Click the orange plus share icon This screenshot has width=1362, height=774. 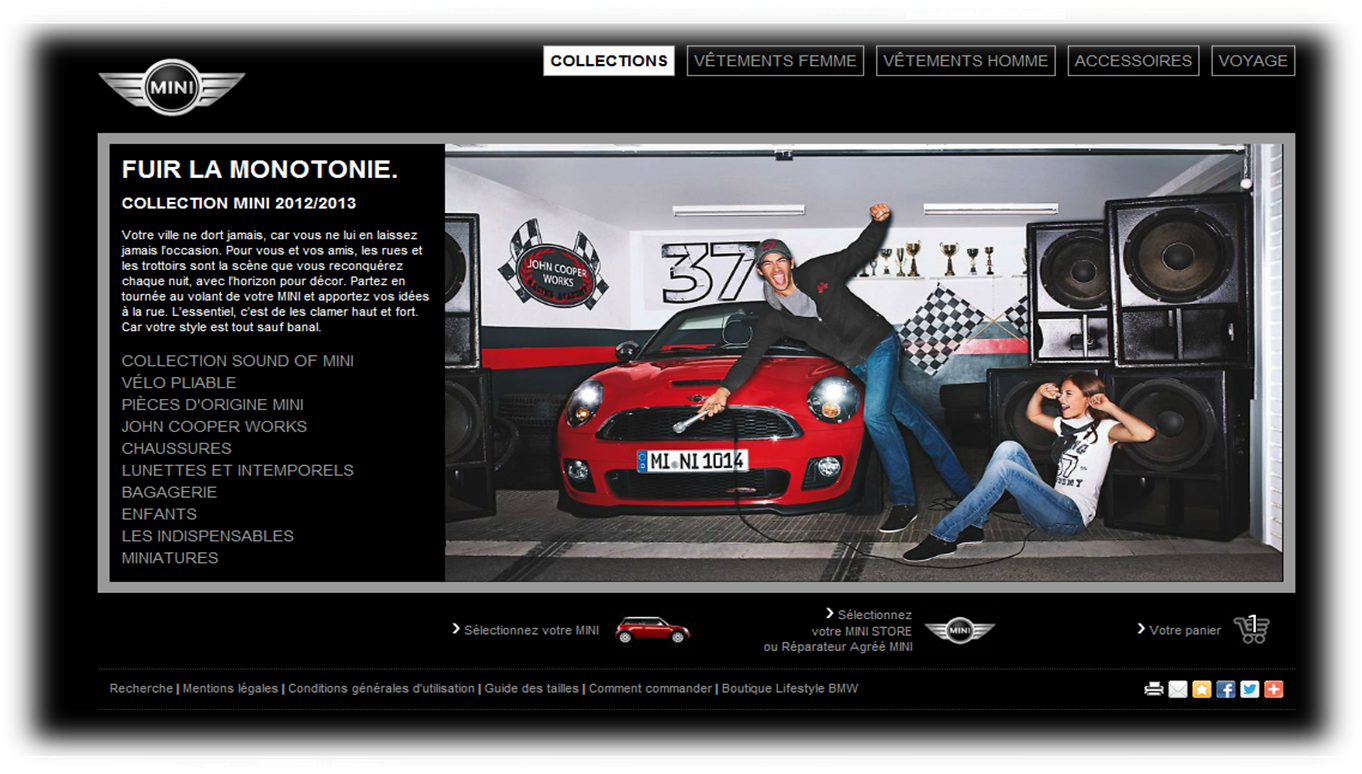click(x=1273, y=689)
